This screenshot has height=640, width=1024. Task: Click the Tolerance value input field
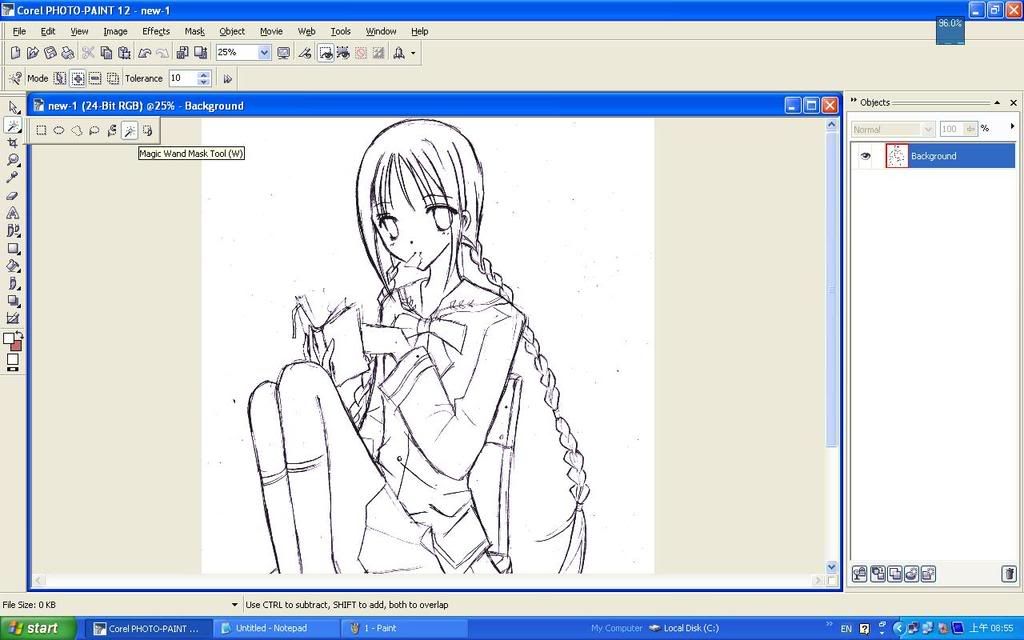183,78
